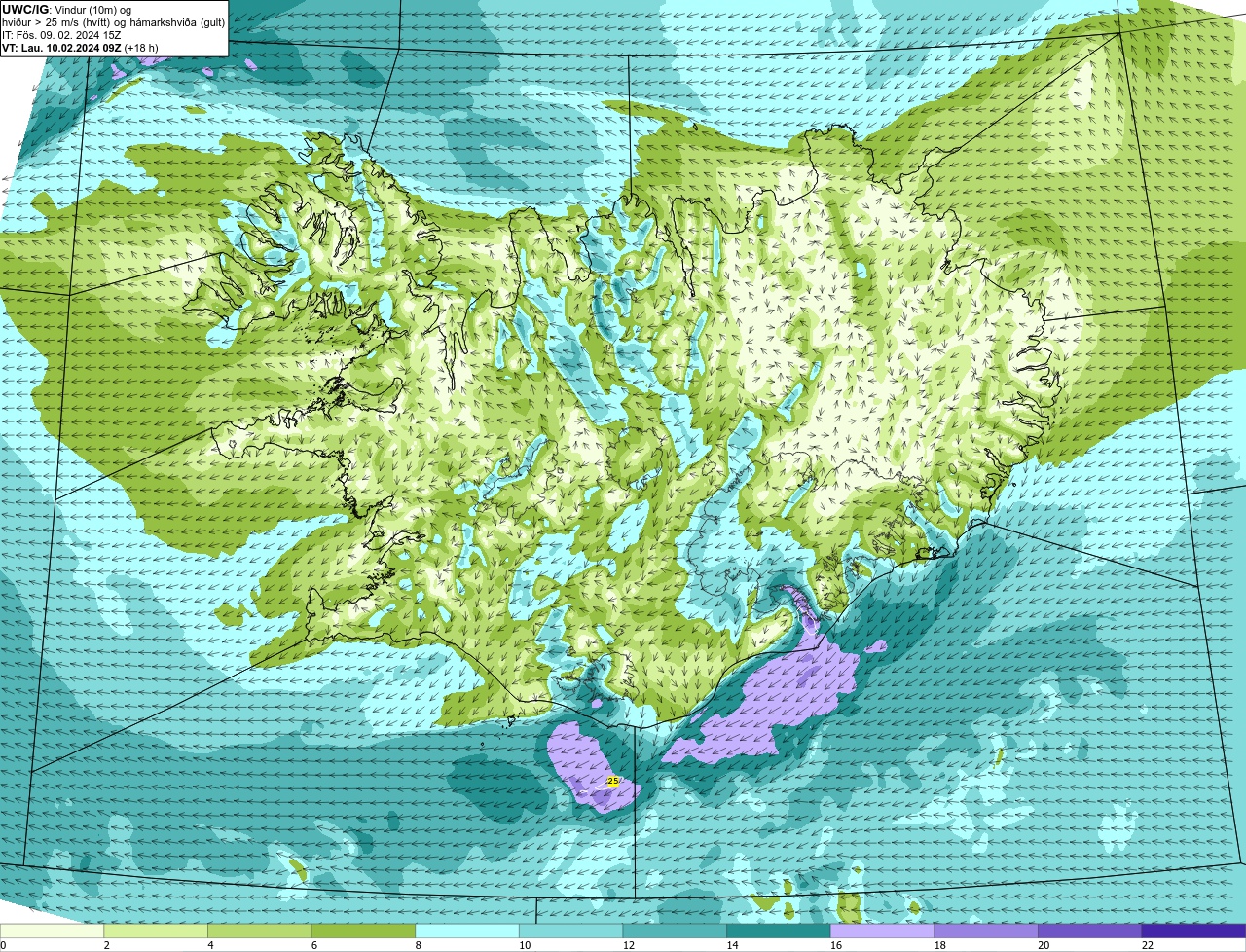The width and height of the screenshot is (1246, 952).
Task: Click the 12–14 m/s teal legend swatch
Action: pyautogui.click(x=675, y=931)
